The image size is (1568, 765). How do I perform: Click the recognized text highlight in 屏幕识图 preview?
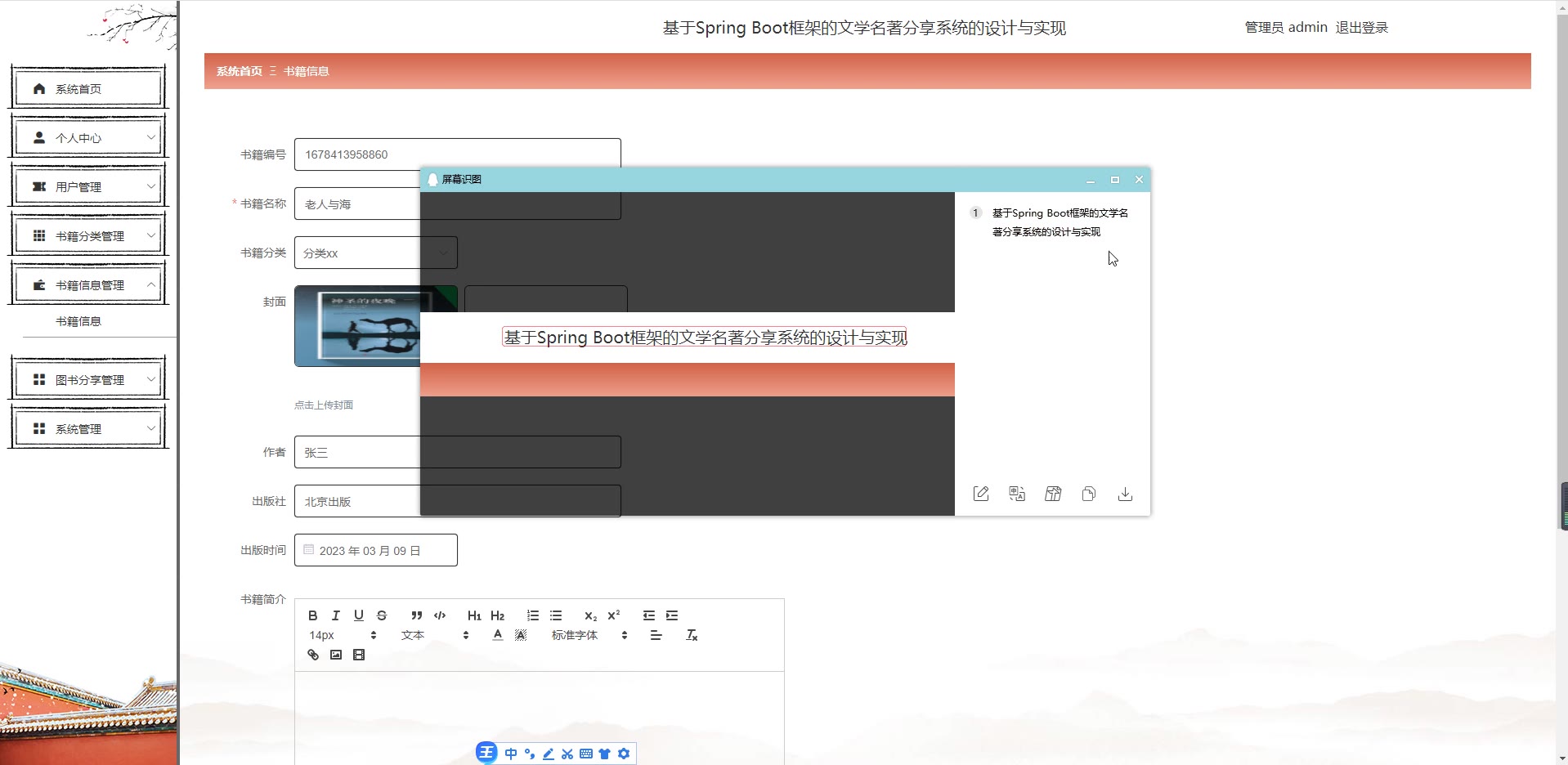(705, 338)
